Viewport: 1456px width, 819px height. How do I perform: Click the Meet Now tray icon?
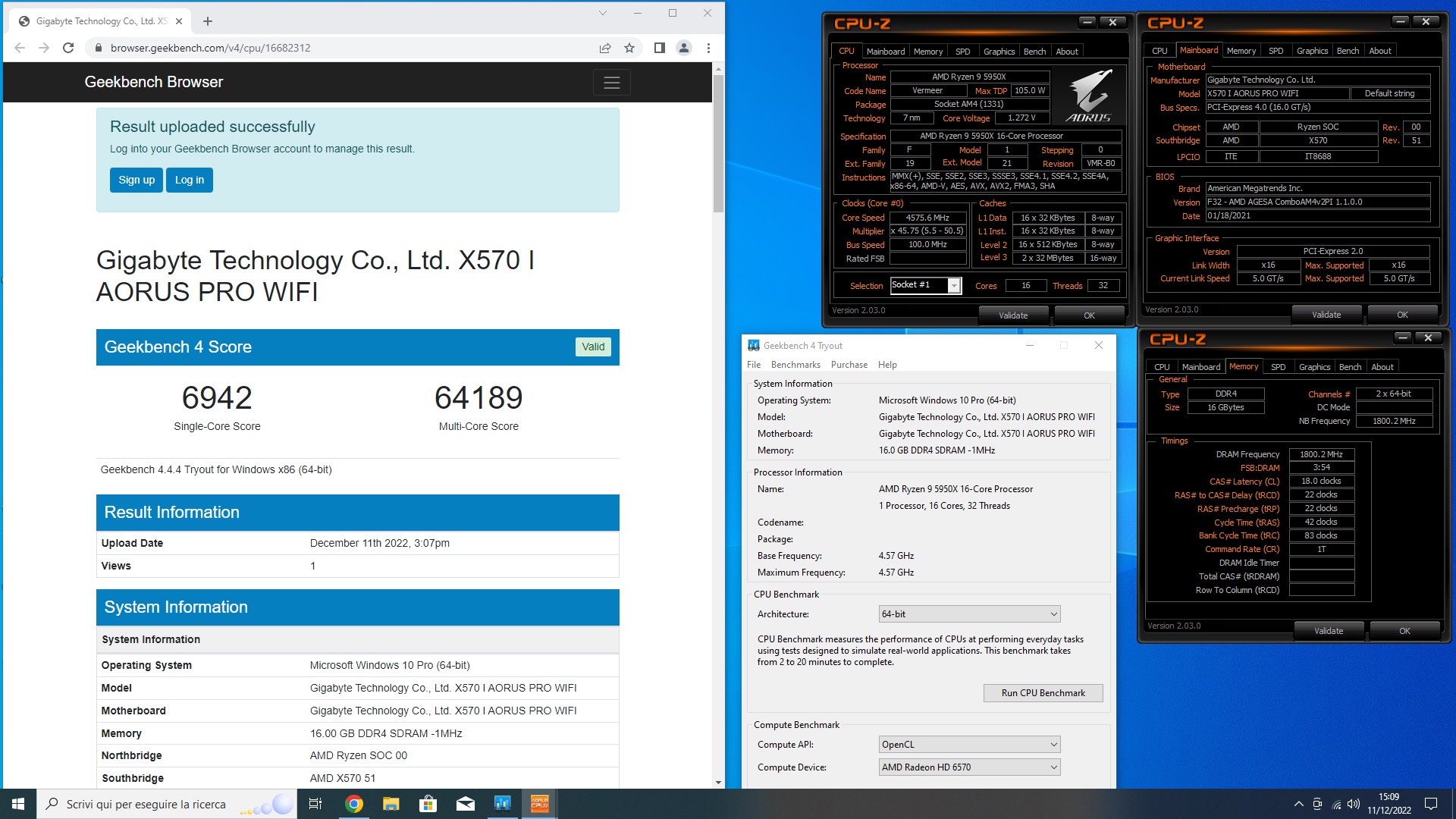pyautogui.click(x=1317, y=804)
